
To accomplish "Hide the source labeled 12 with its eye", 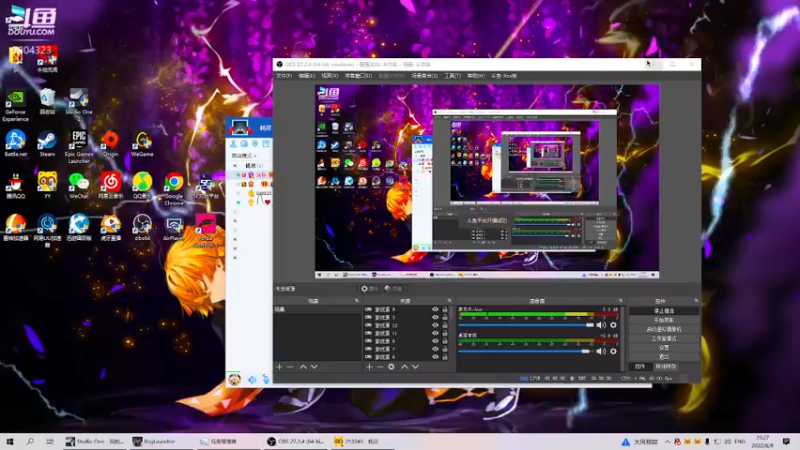I will [435, 325].
